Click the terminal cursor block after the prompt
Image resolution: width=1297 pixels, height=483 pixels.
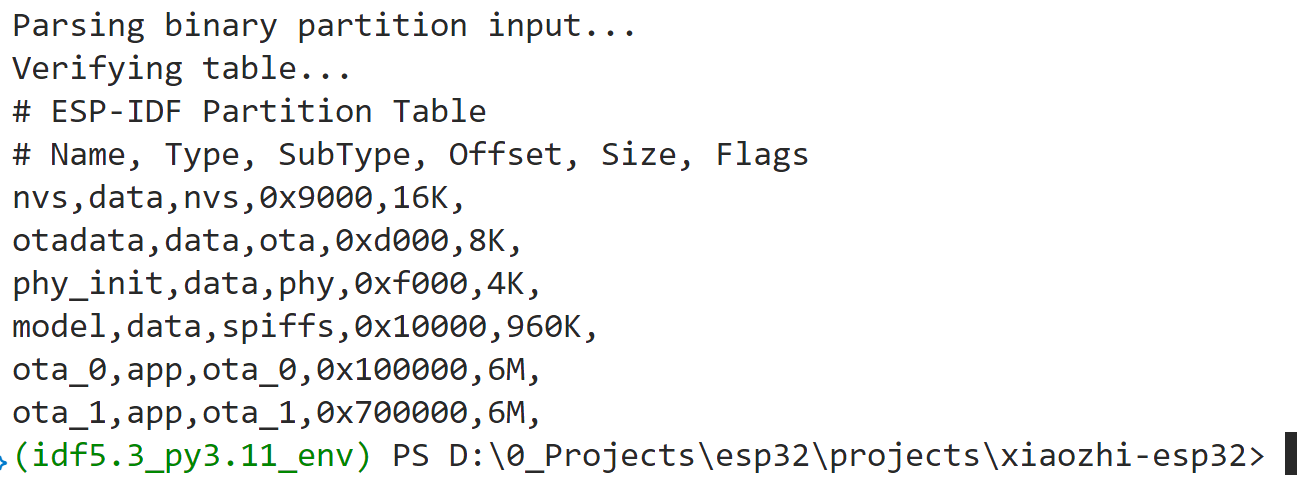[x=1290, y=455]
